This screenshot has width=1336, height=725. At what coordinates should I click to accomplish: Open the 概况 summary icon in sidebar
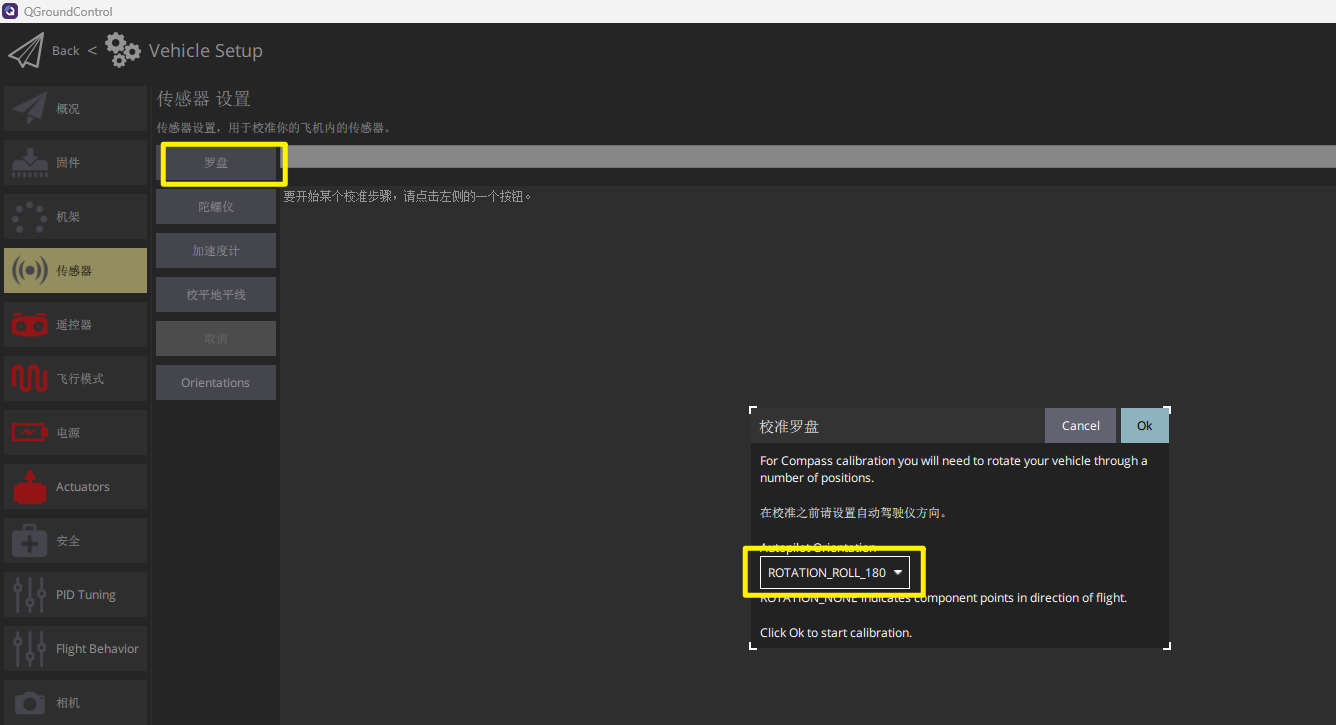(30, 109)
